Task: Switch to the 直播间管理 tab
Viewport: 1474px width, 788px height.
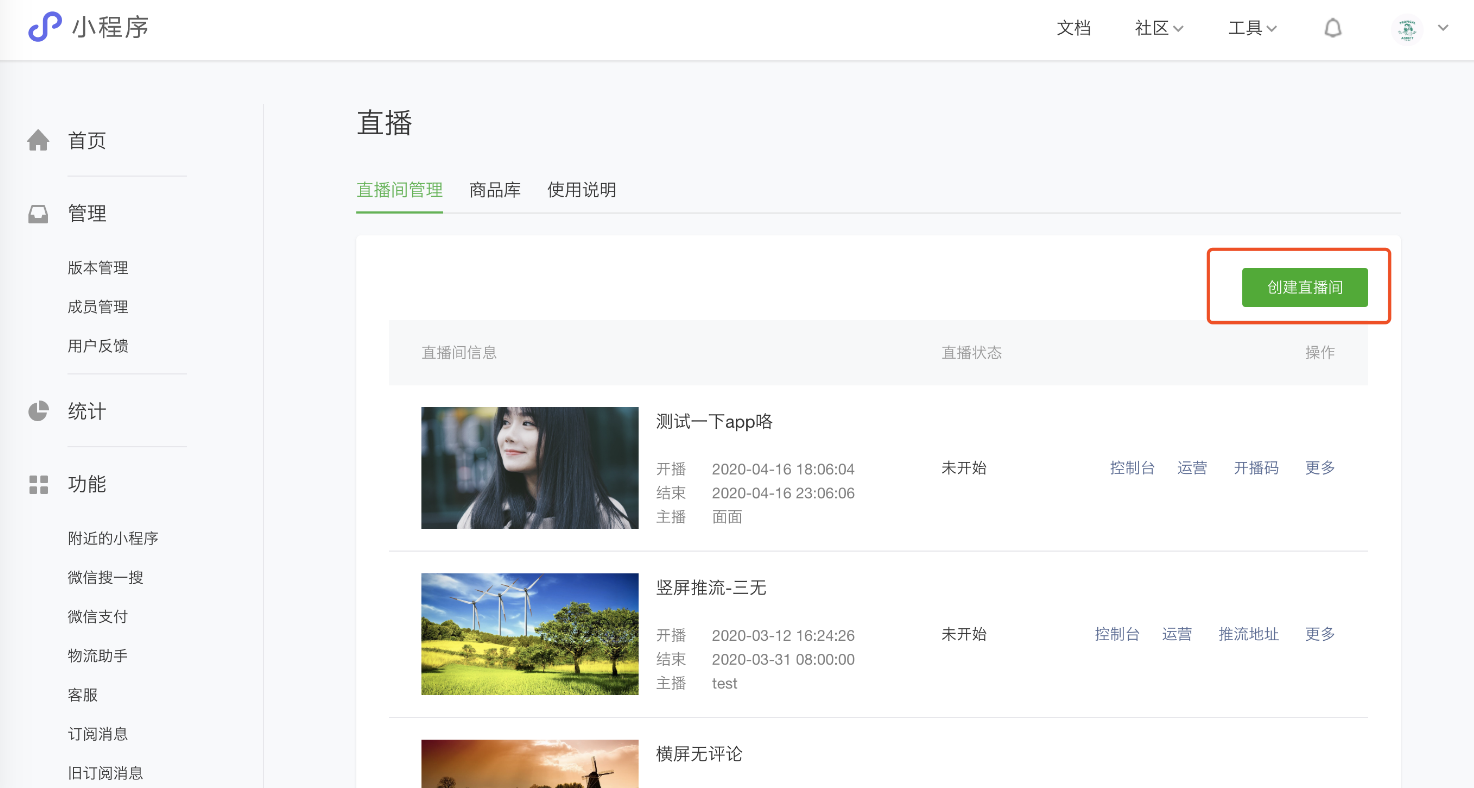Action: (x=400, y=190)
